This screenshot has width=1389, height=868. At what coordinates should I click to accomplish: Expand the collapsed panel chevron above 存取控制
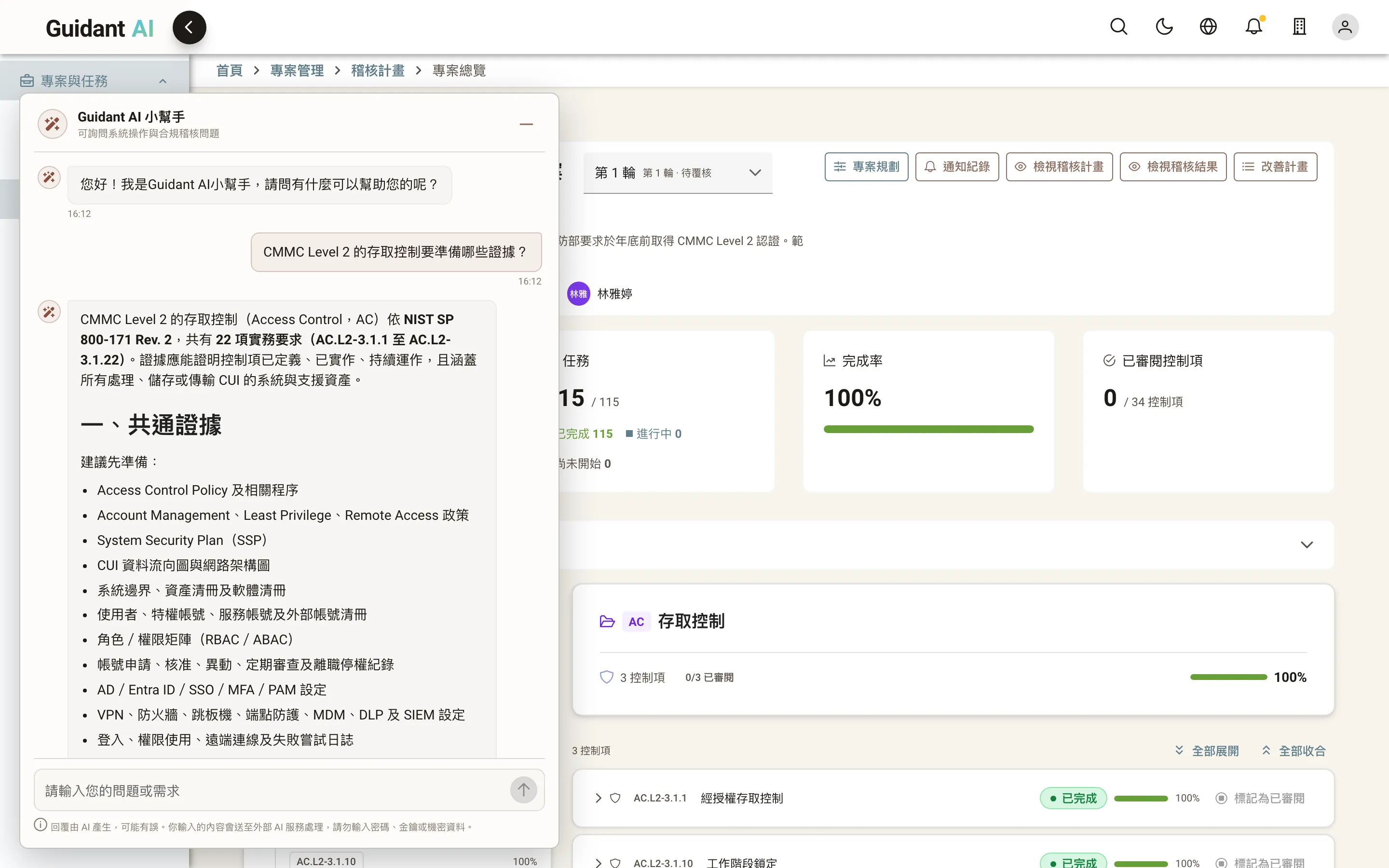coord(1307,544)
